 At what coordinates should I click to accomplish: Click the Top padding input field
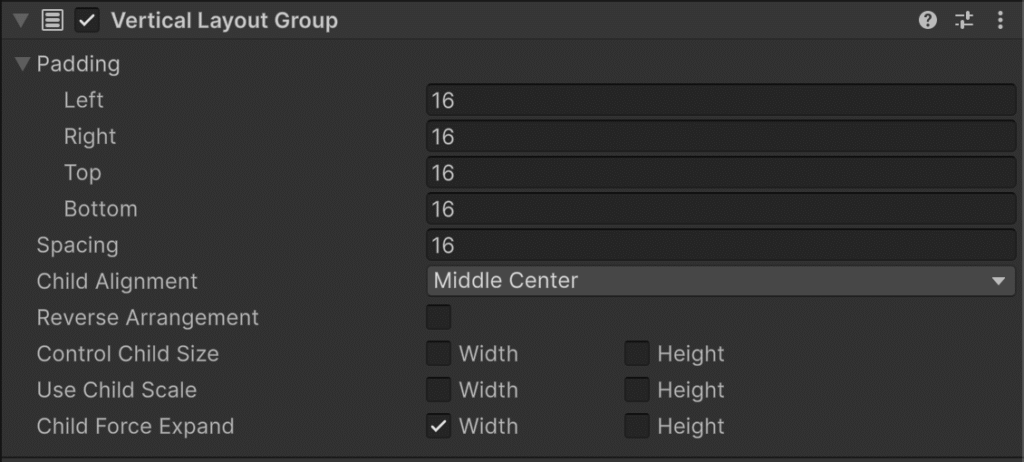(x=721, y=173)
